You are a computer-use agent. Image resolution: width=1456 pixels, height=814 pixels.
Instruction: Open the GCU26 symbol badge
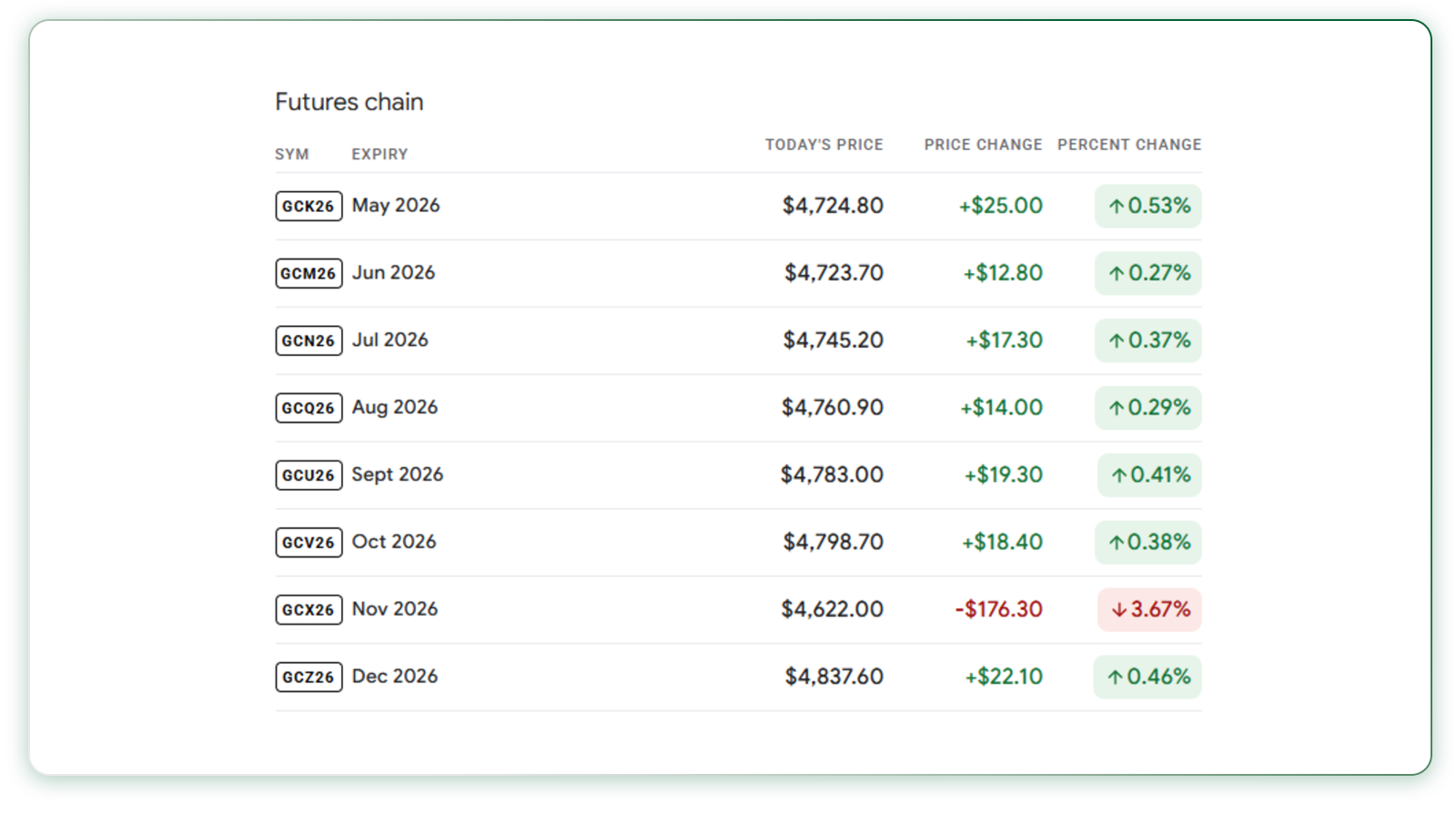click(x=308, y=475)
